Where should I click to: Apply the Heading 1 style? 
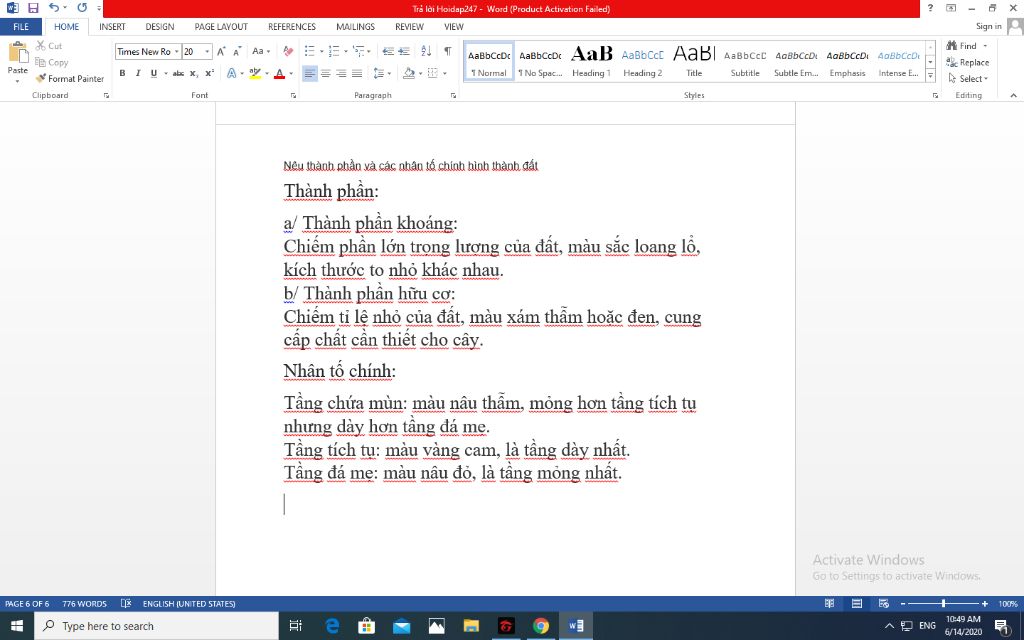pos(592,61)
